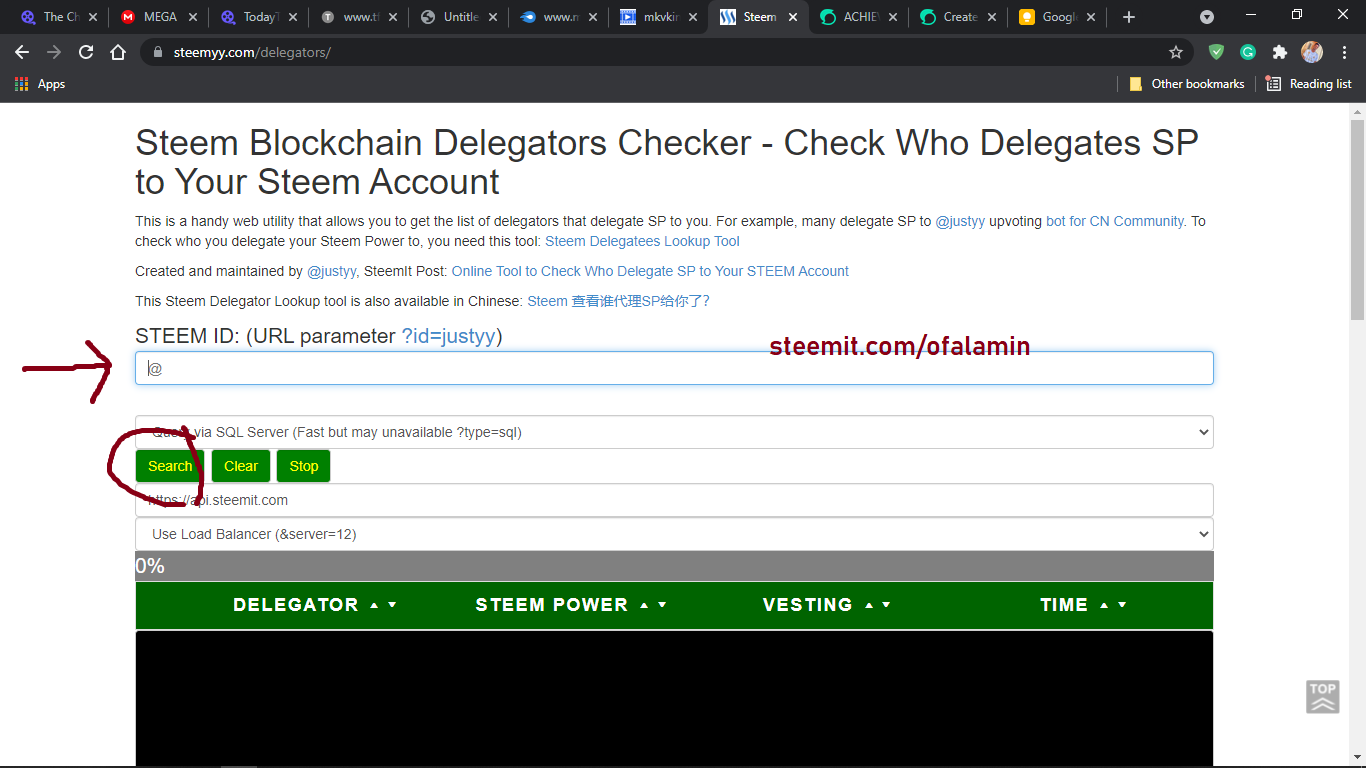Viewport: 1366px width, 768px height.
Task: Sort TIME column descending
Action: click(1122, 605)
